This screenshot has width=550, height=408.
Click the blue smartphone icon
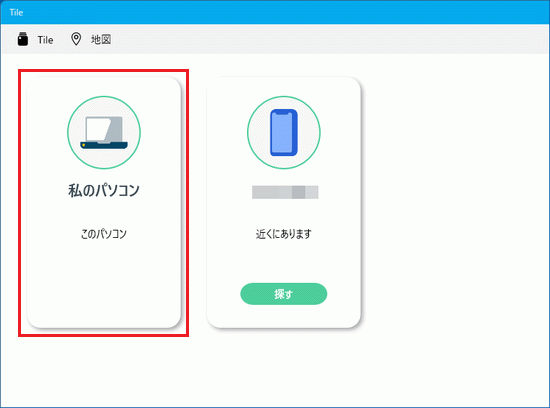(x=284, y=132)
